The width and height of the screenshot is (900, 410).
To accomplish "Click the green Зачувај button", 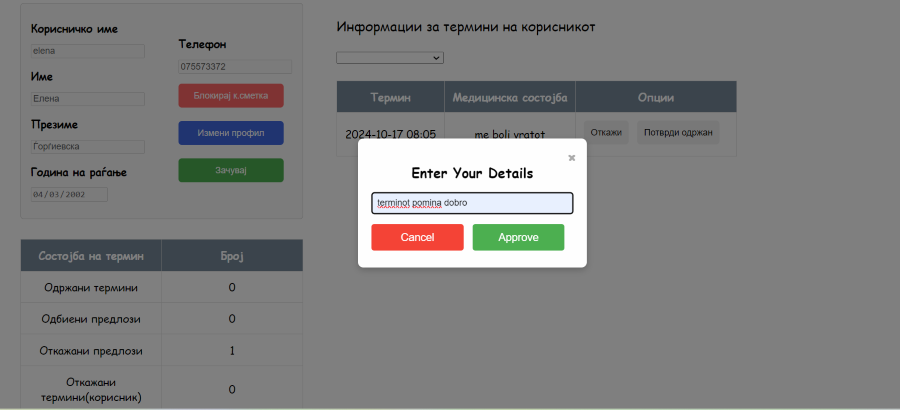I will [231, 170].
